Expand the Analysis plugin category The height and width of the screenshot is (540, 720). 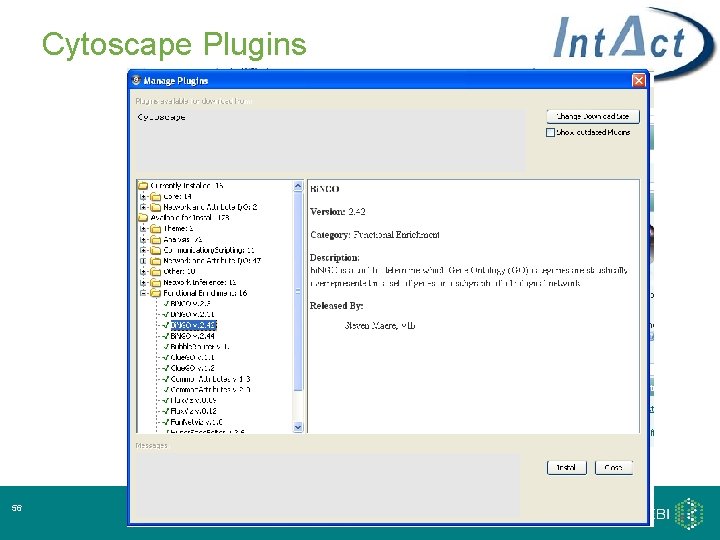click(143, 239)
